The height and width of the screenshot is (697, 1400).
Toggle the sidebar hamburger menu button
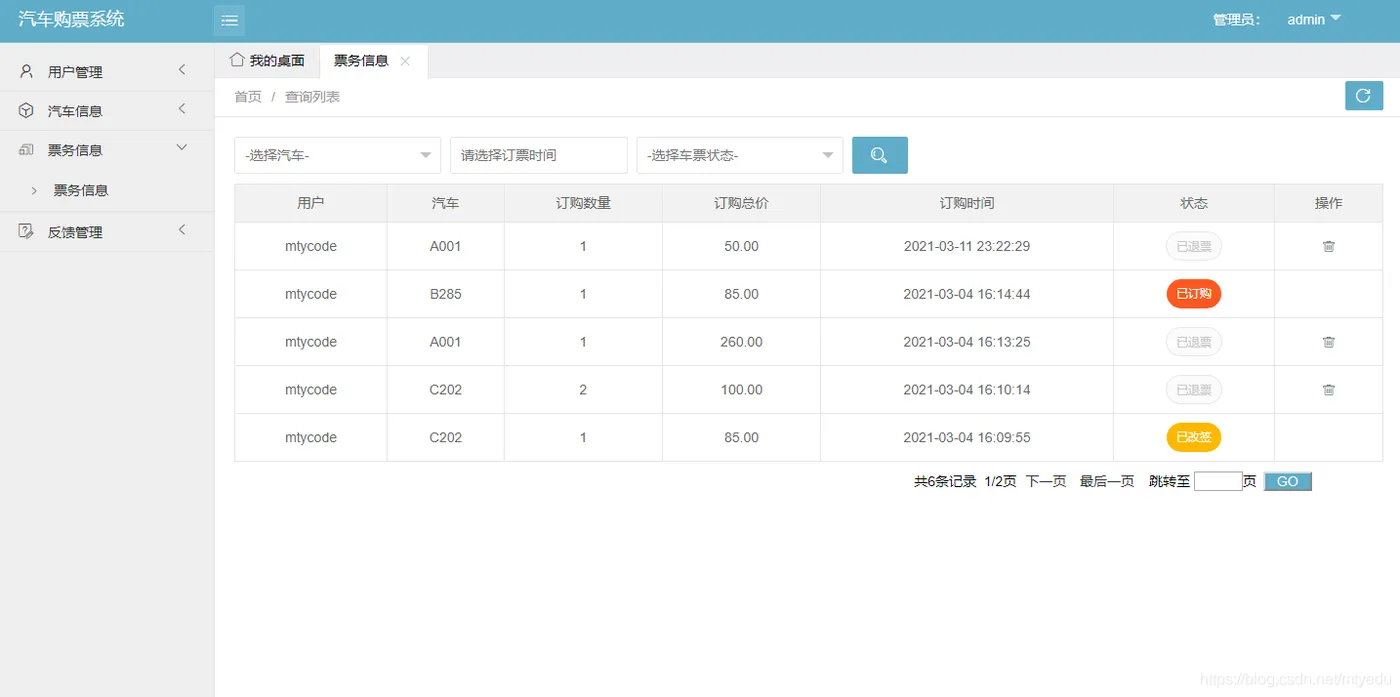(229, 20)
